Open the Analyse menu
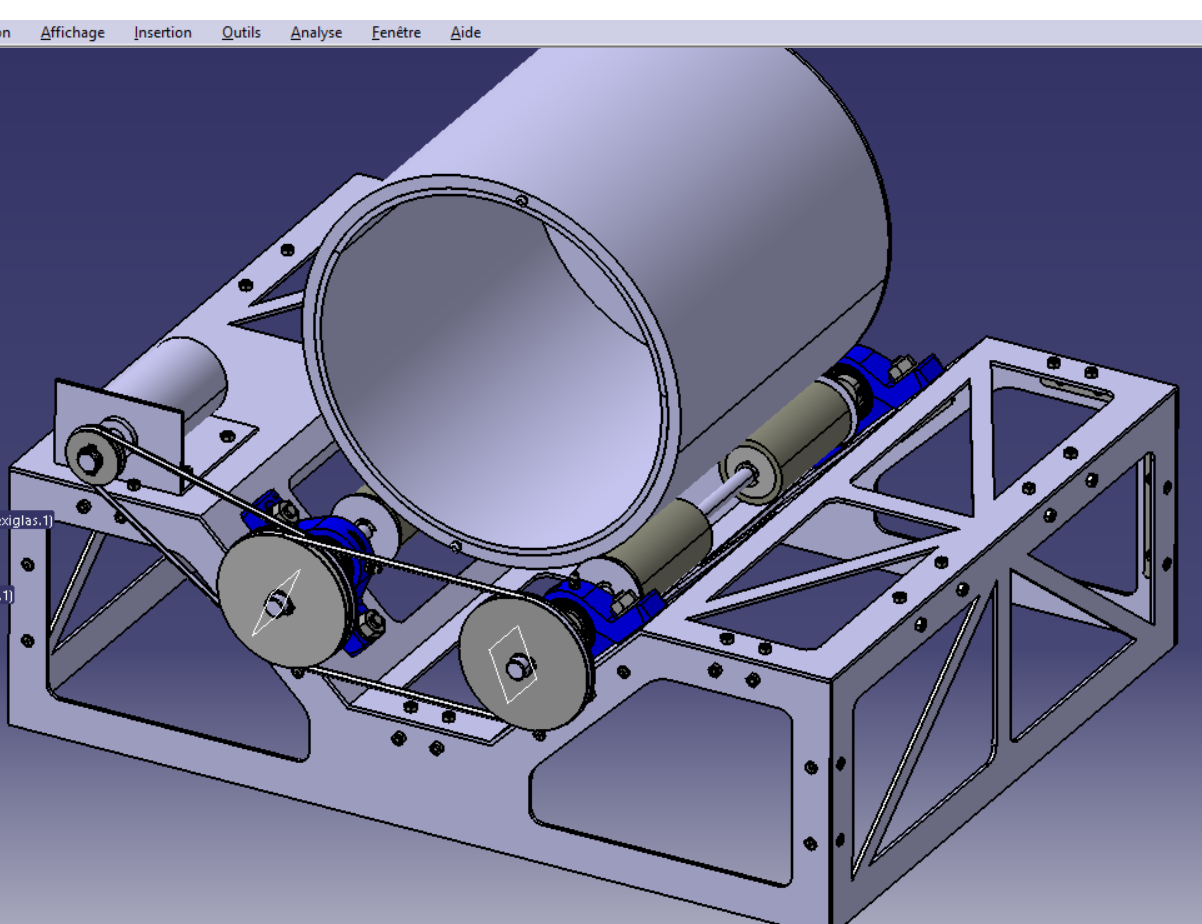The height and width of the screenshot is (924, 1202). [316, 33]
